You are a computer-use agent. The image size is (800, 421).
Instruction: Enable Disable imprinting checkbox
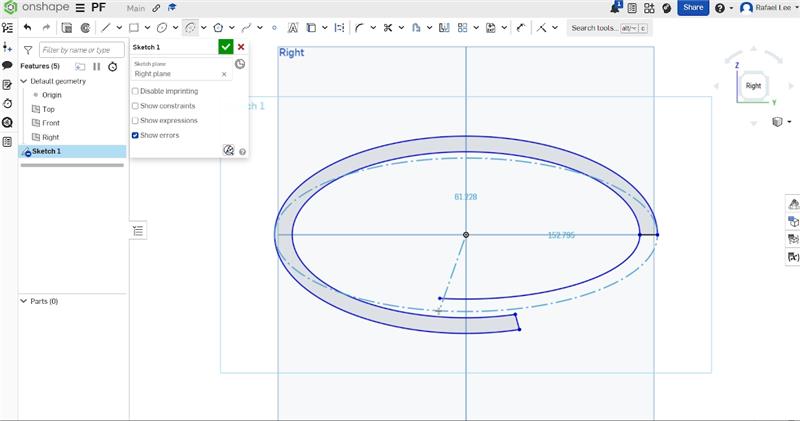(135, 91)
